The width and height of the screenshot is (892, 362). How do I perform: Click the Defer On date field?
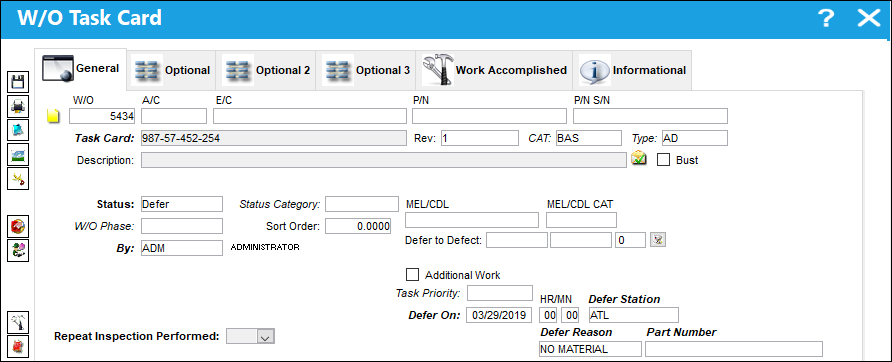(x=499, y=315)
